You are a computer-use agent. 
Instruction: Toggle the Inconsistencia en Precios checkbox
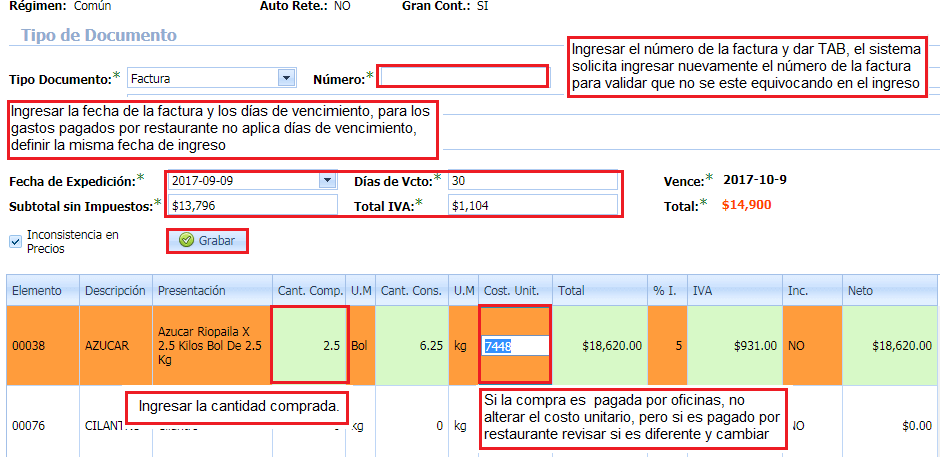click(x=16, y=242)
